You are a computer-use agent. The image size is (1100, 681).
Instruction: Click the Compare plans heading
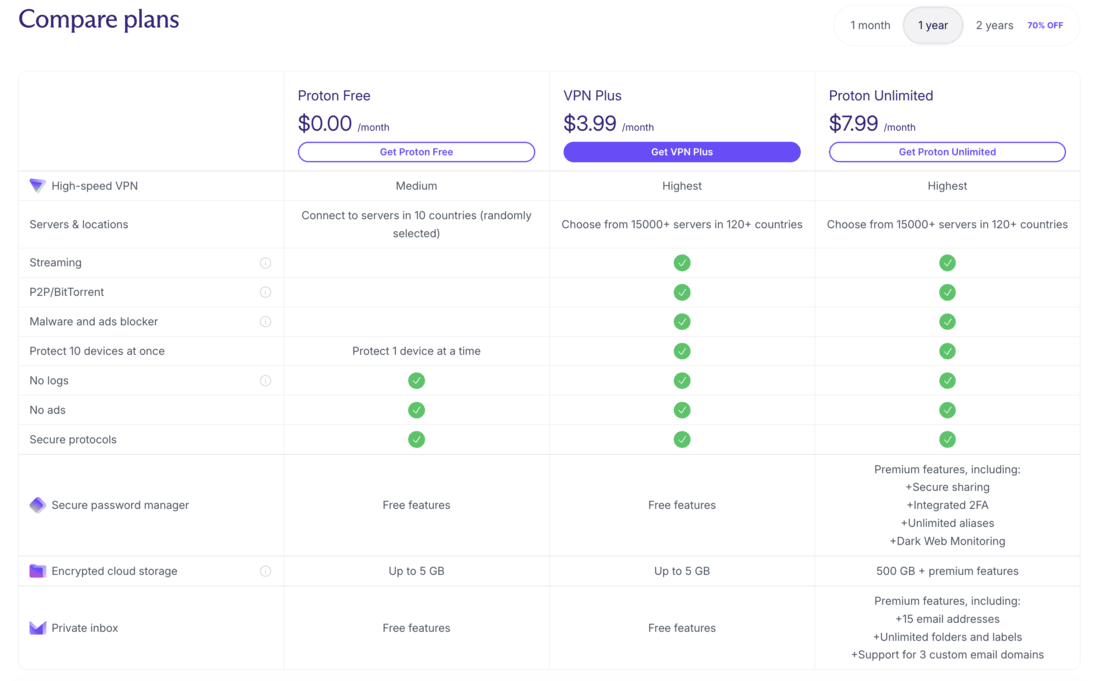(x=98, y=19)
